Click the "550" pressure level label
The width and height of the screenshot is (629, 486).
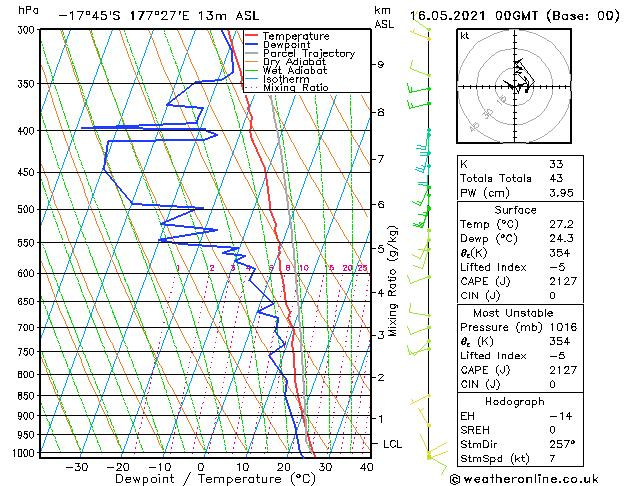point(28,243)
